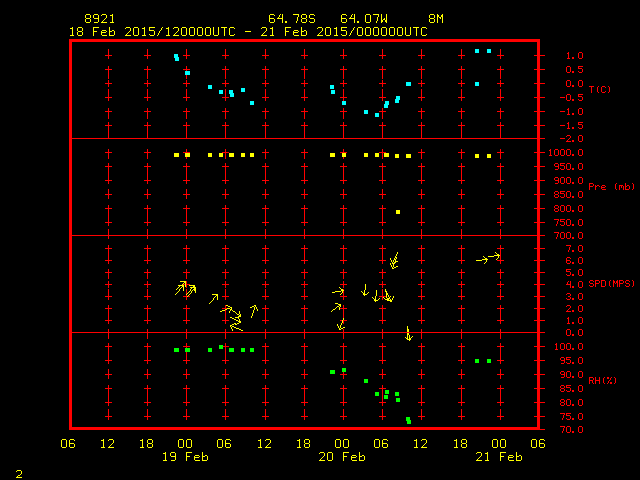Click the T(C) temperature axis label
Image resolution: width=640 pixels, height=480 pixels.
pos(599,89)
